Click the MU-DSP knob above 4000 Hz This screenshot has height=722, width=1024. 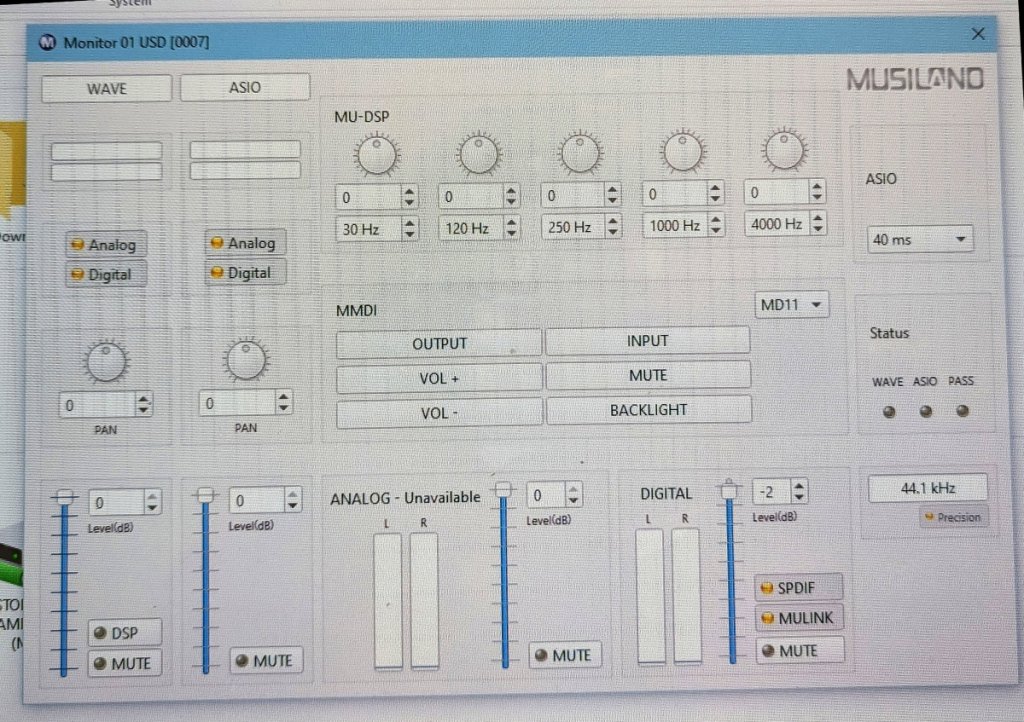coord(784,149)
